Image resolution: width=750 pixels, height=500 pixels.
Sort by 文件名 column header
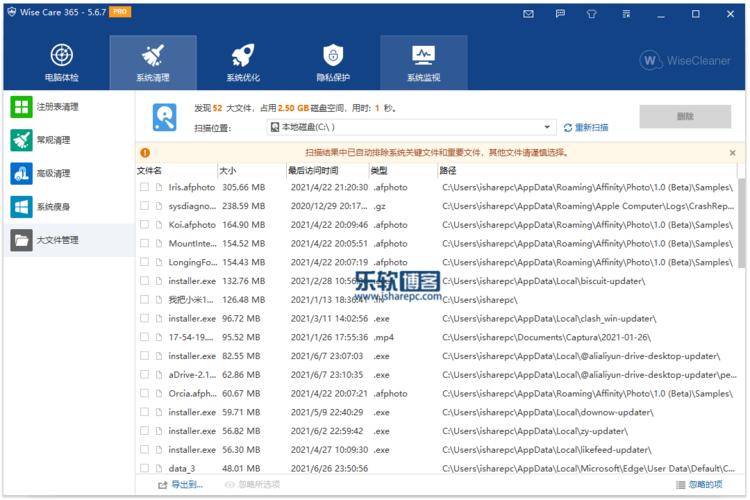coord(176,171)
